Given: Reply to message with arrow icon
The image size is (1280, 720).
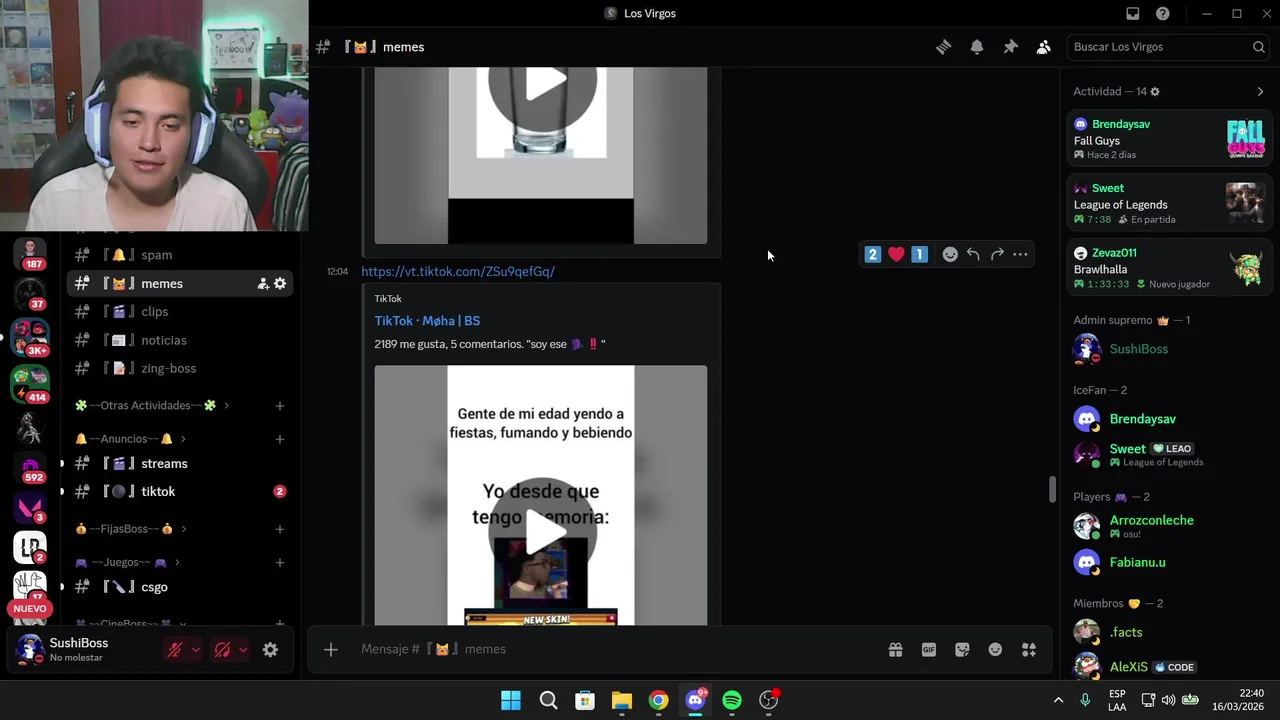Looking at the screenshot, I should (x=973, y=255).
